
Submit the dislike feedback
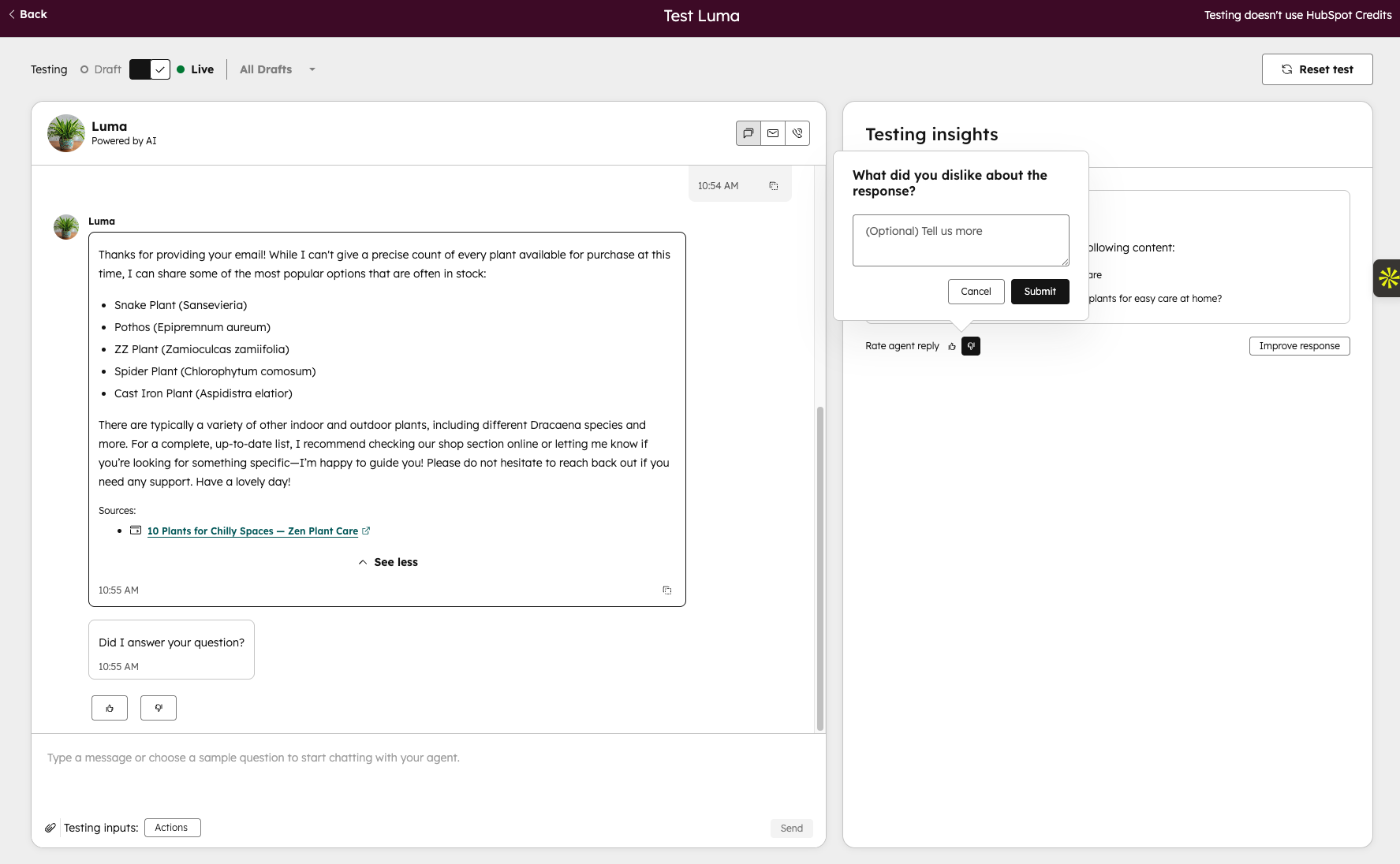pyautogui.click(x=1040, y=292)
